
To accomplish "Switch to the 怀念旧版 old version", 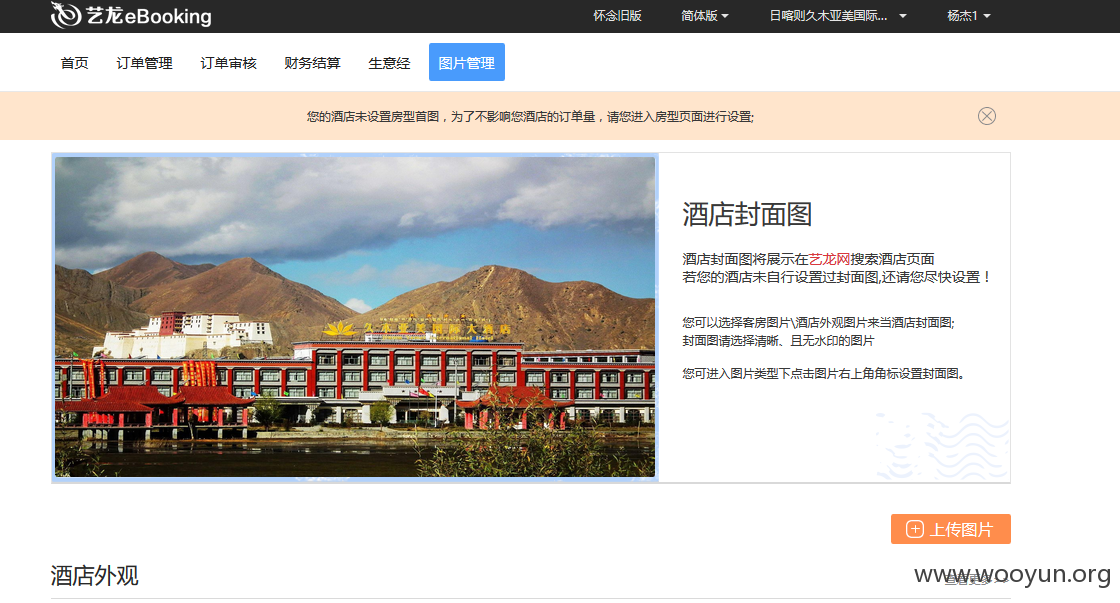I will click(617, 16).
